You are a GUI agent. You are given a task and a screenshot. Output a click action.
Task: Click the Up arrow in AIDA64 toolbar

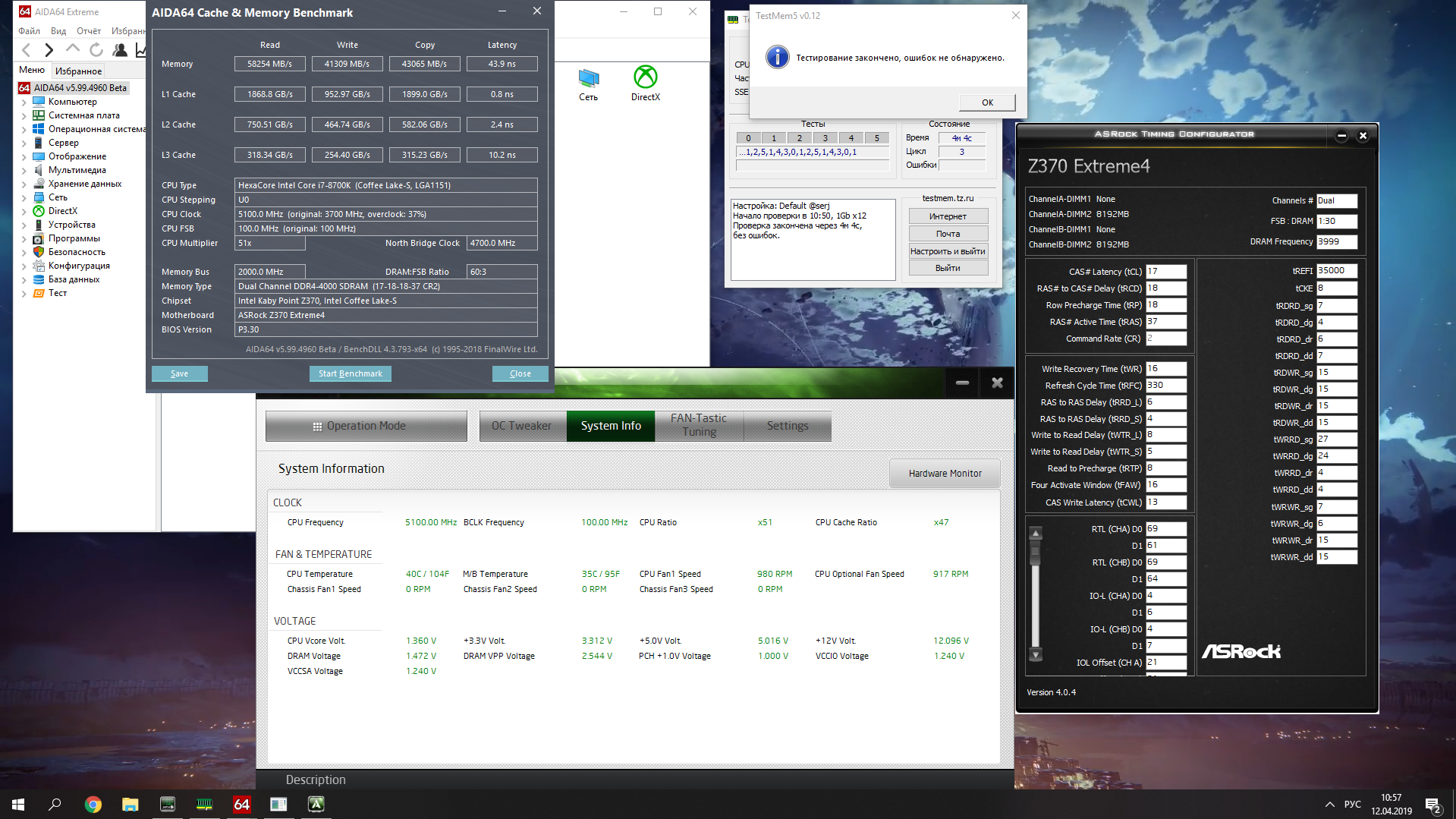click(73, 50)
